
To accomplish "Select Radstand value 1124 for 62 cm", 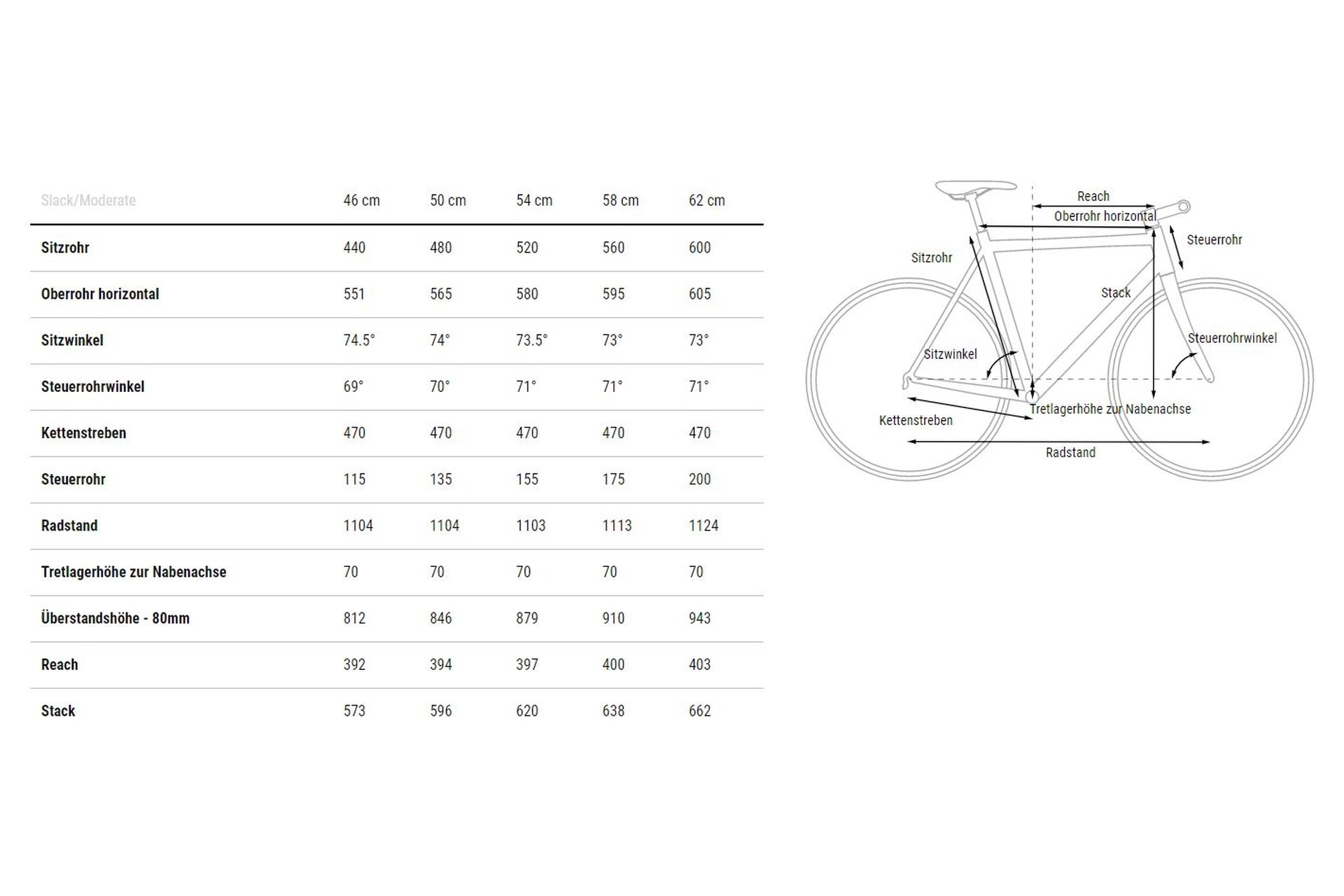I will [x=703, y=526].
